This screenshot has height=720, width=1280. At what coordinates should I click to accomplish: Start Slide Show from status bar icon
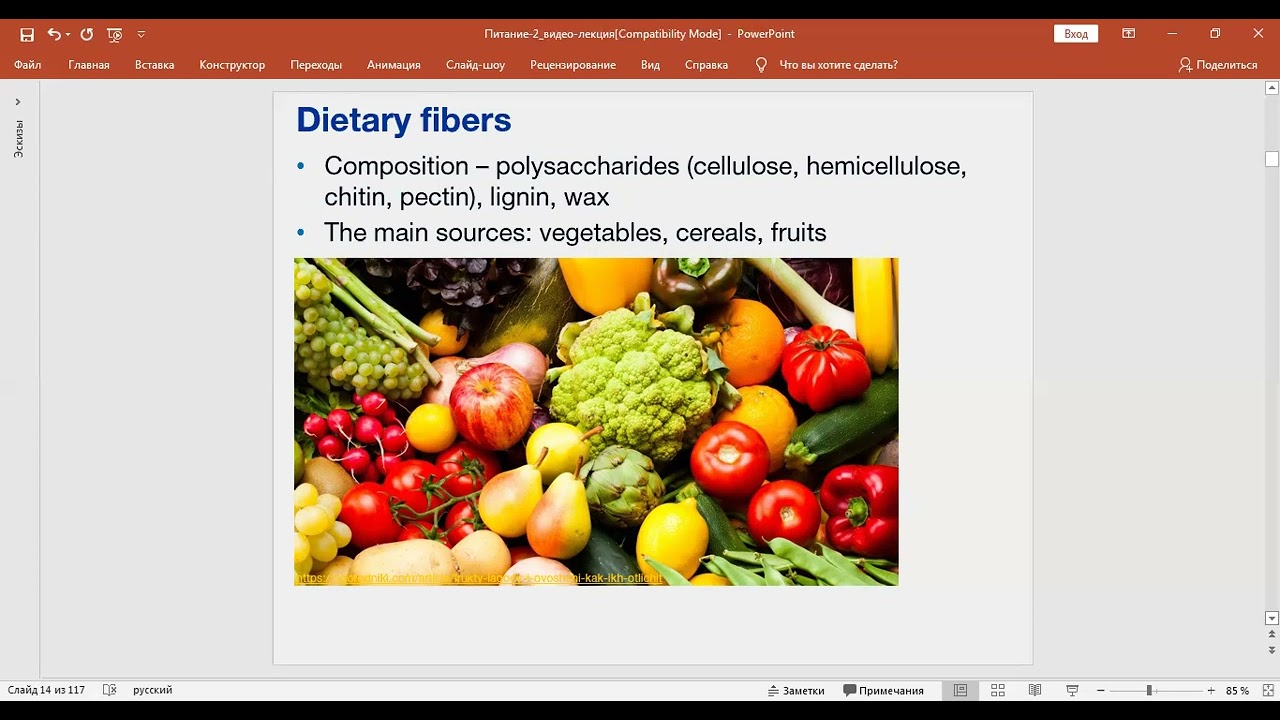coord(1072,690)
